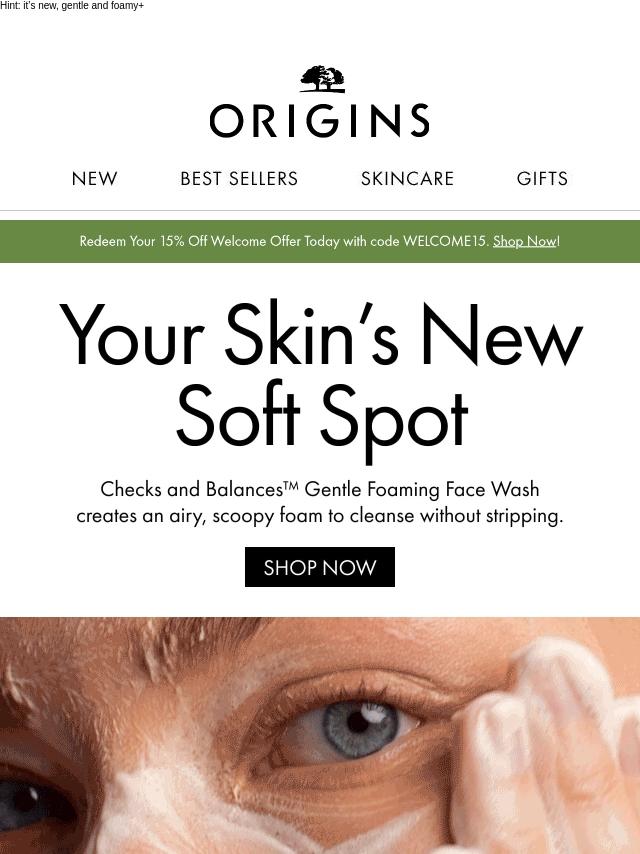Click the Origins tree logo icon

point(322,79)
